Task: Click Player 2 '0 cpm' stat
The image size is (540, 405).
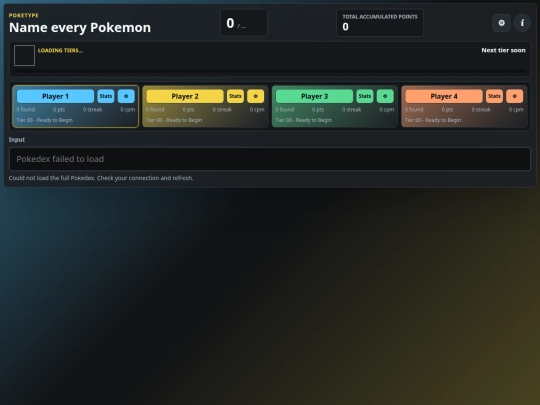Action: (x=257, y=110)
